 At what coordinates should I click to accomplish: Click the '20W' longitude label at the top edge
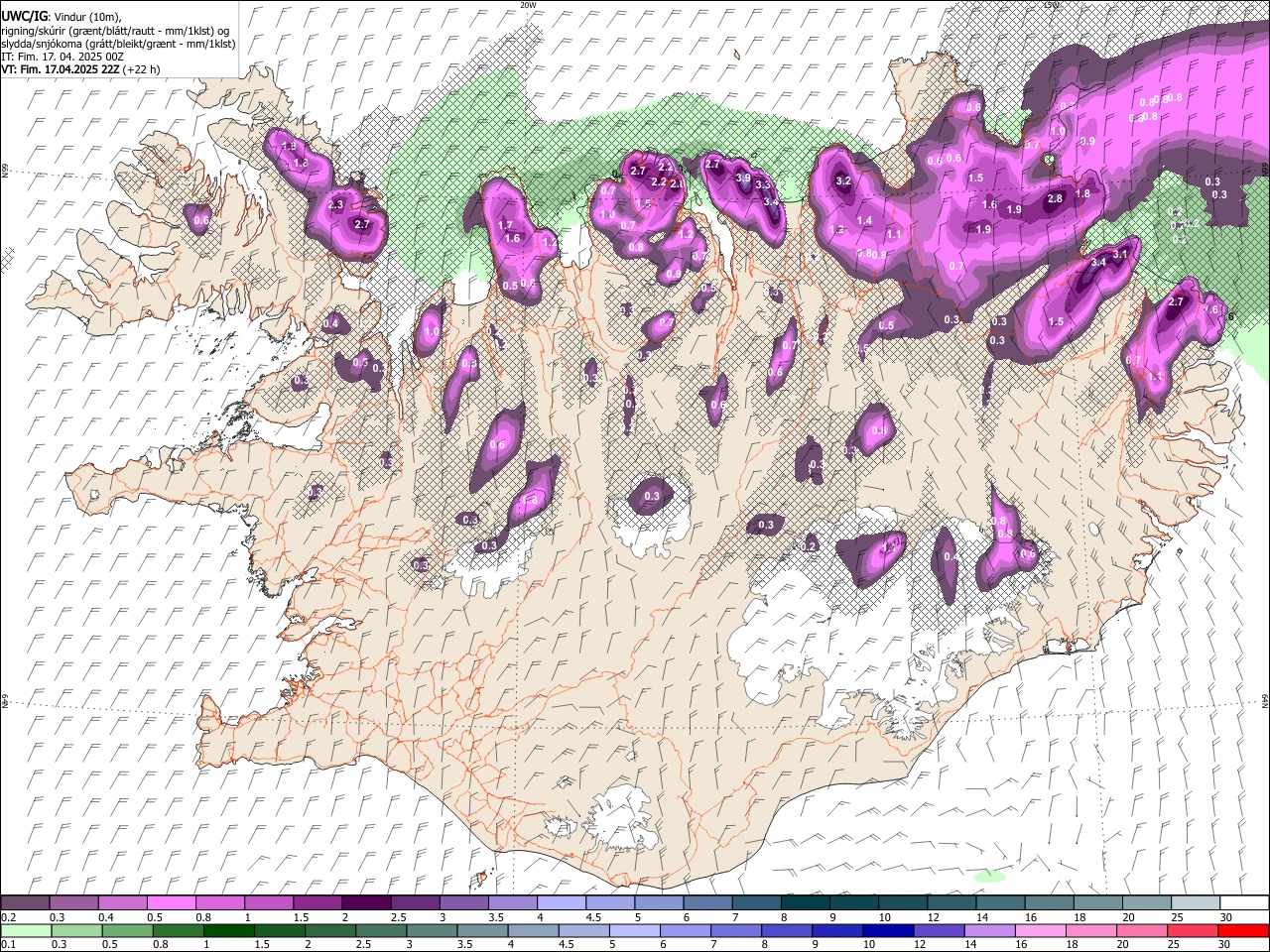click(528, 5)
